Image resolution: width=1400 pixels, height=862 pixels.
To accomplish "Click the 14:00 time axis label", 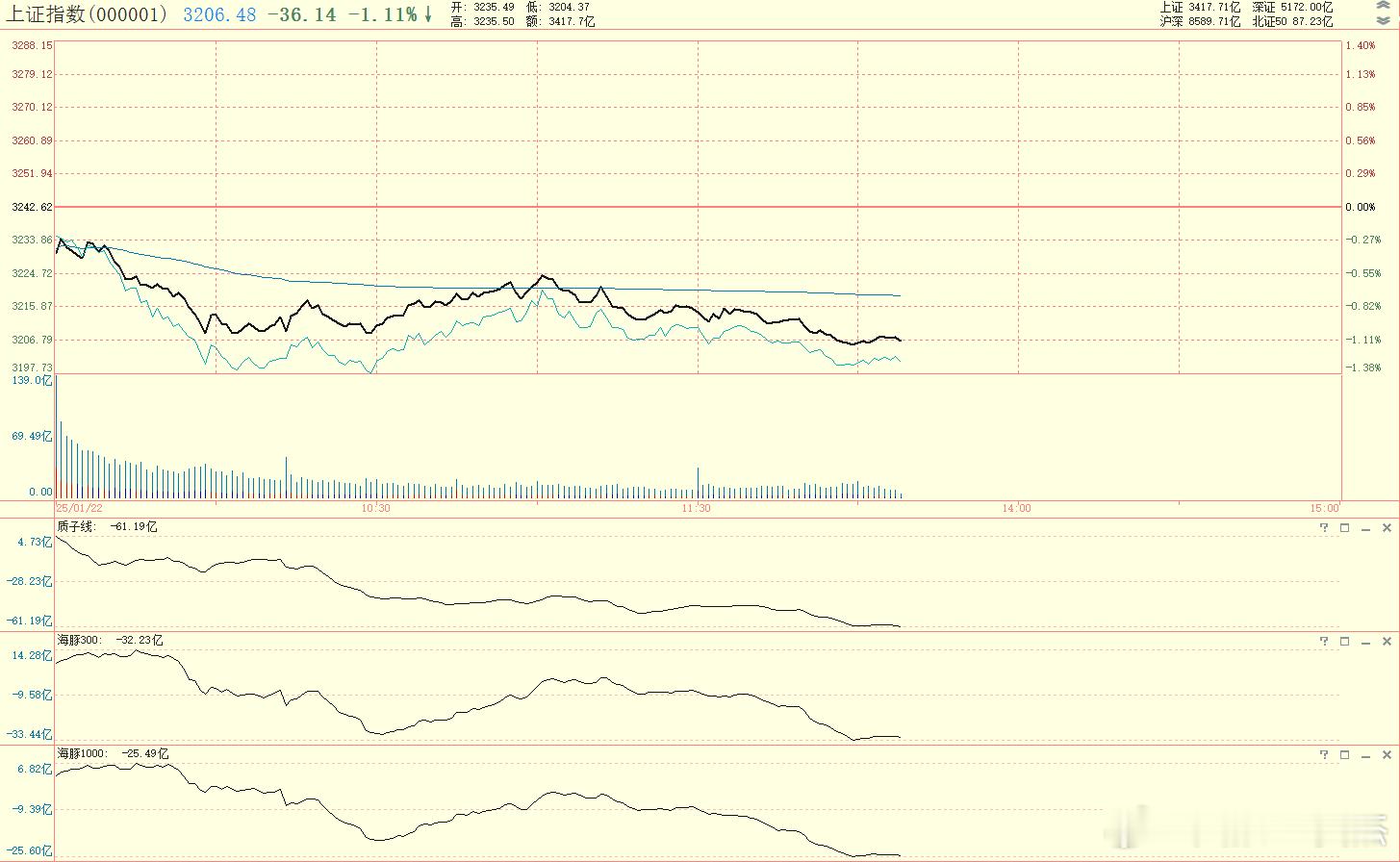I will coord(1017,508).
